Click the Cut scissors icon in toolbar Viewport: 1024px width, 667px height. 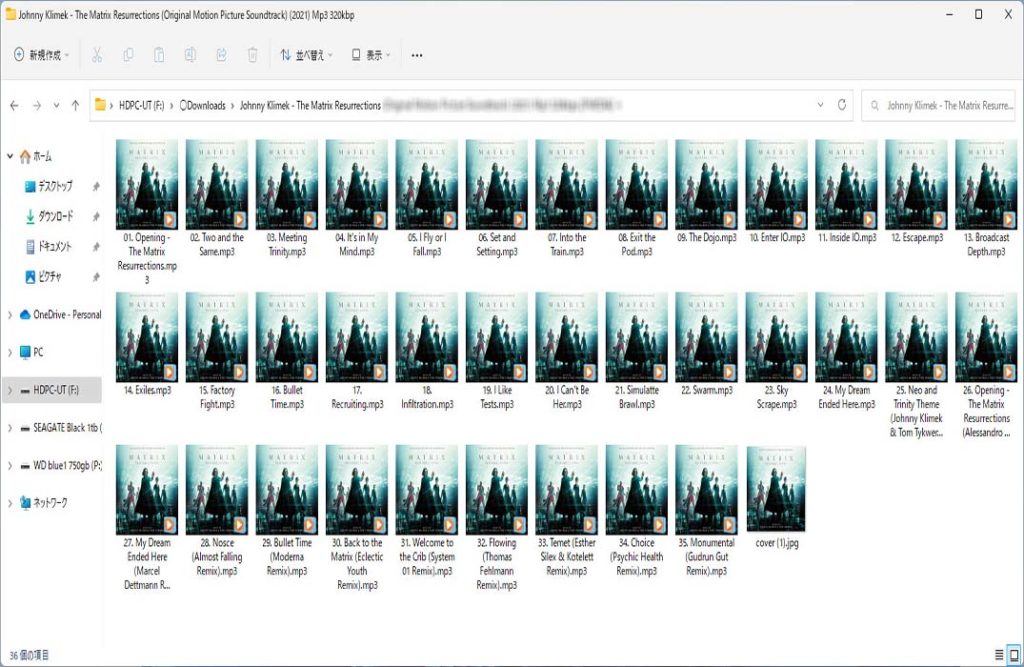click(x=97, y=55)
